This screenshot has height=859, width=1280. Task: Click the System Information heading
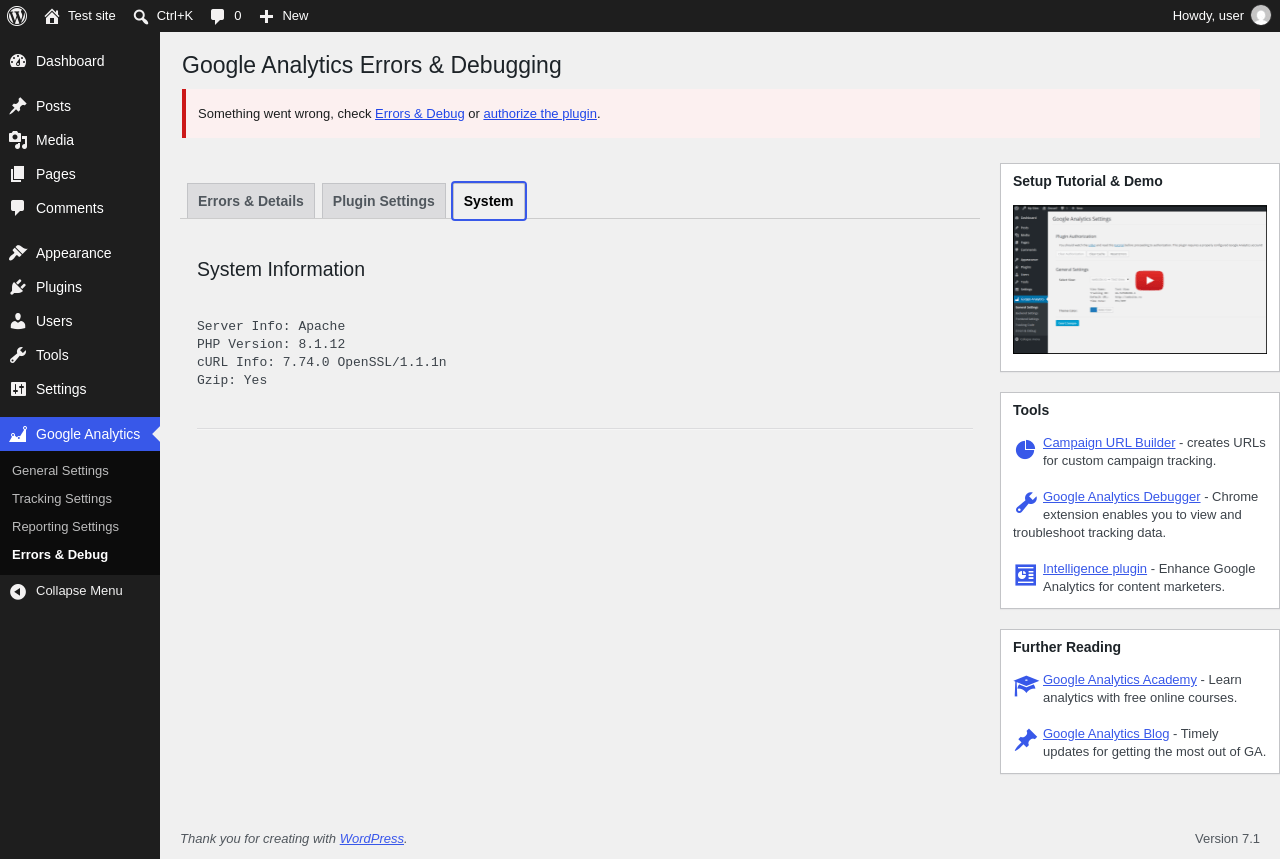click(x=281, y=269)
